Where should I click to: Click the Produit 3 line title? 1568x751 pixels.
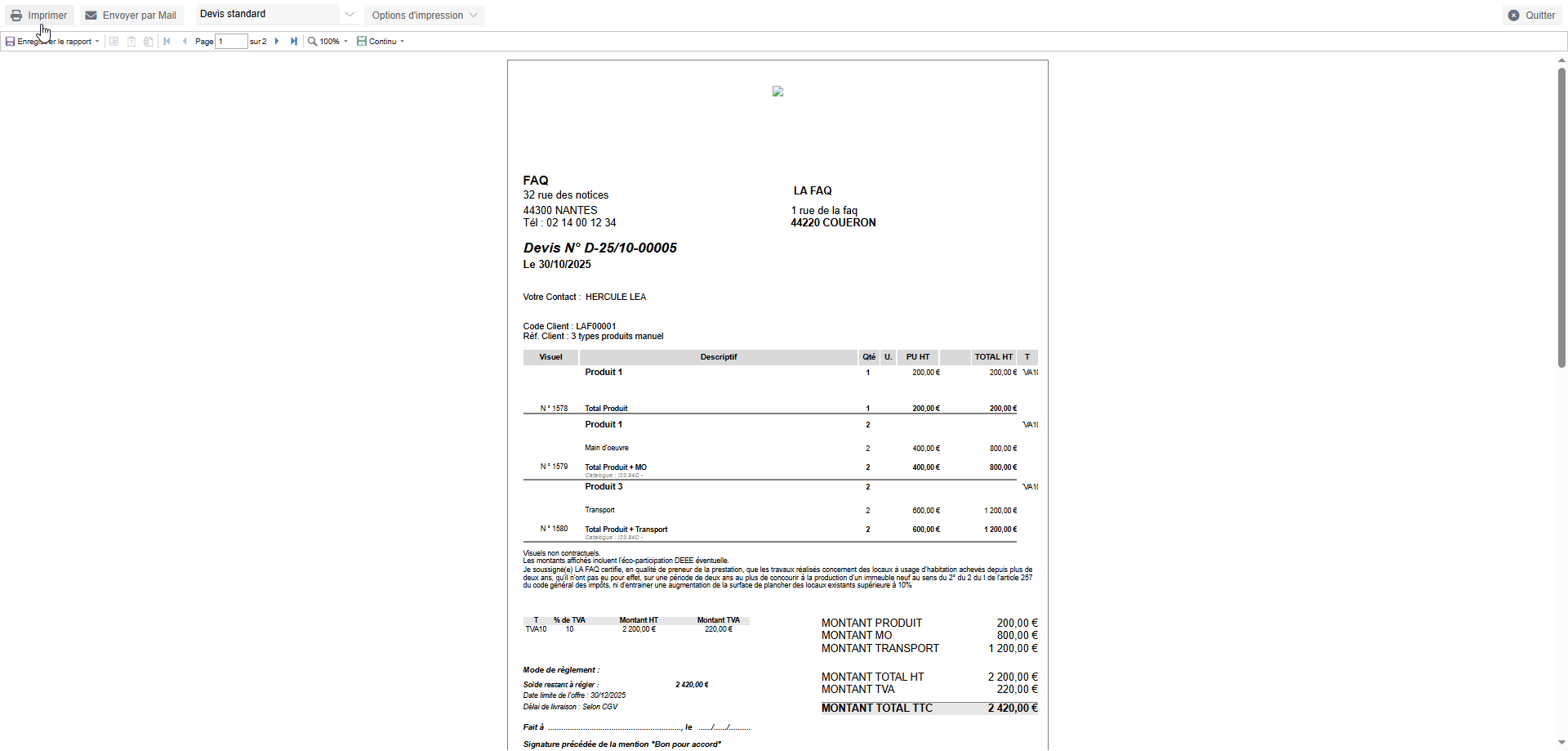(604, 487)
